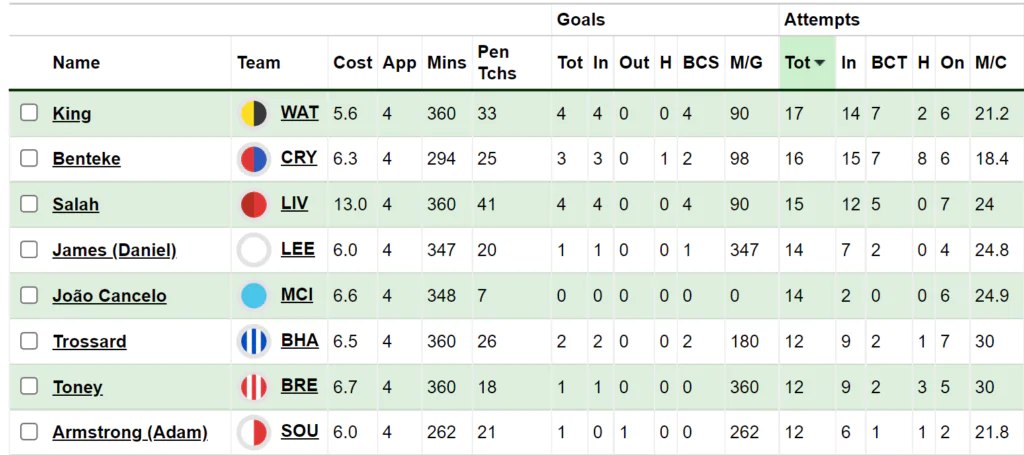The image size is (1024, 455).
Task: Tick the Armstrong (Adam) checkbox
Action: [29, 432]
